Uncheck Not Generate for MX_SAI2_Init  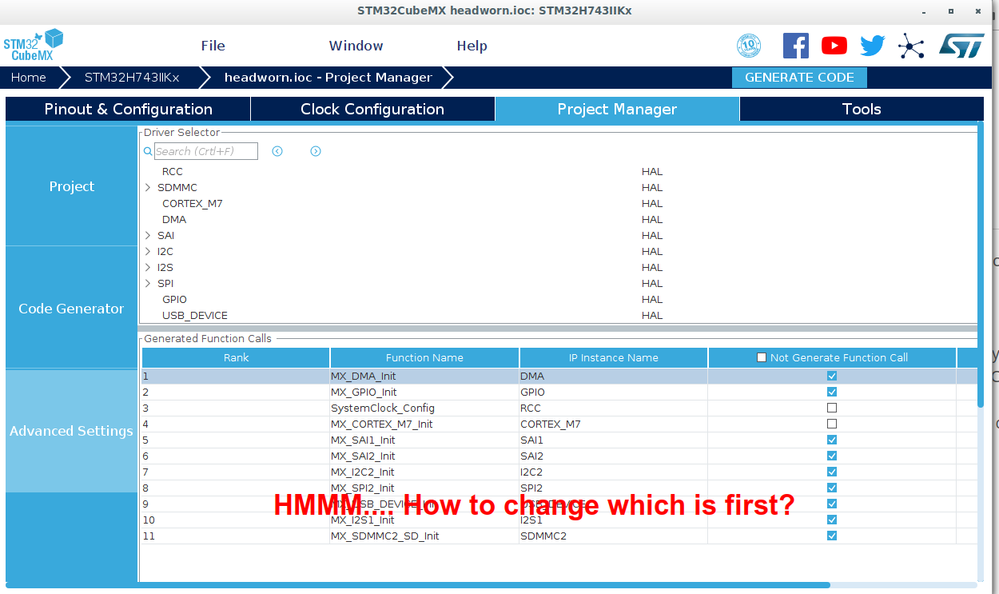tap(832, 456)
